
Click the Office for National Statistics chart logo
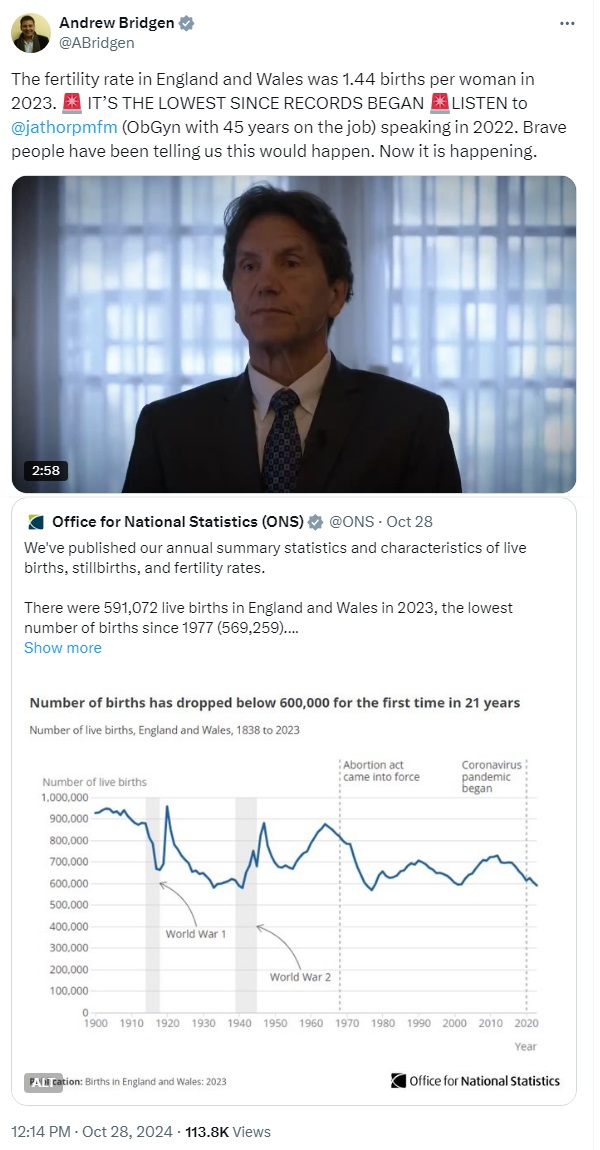coord(475,1080)
